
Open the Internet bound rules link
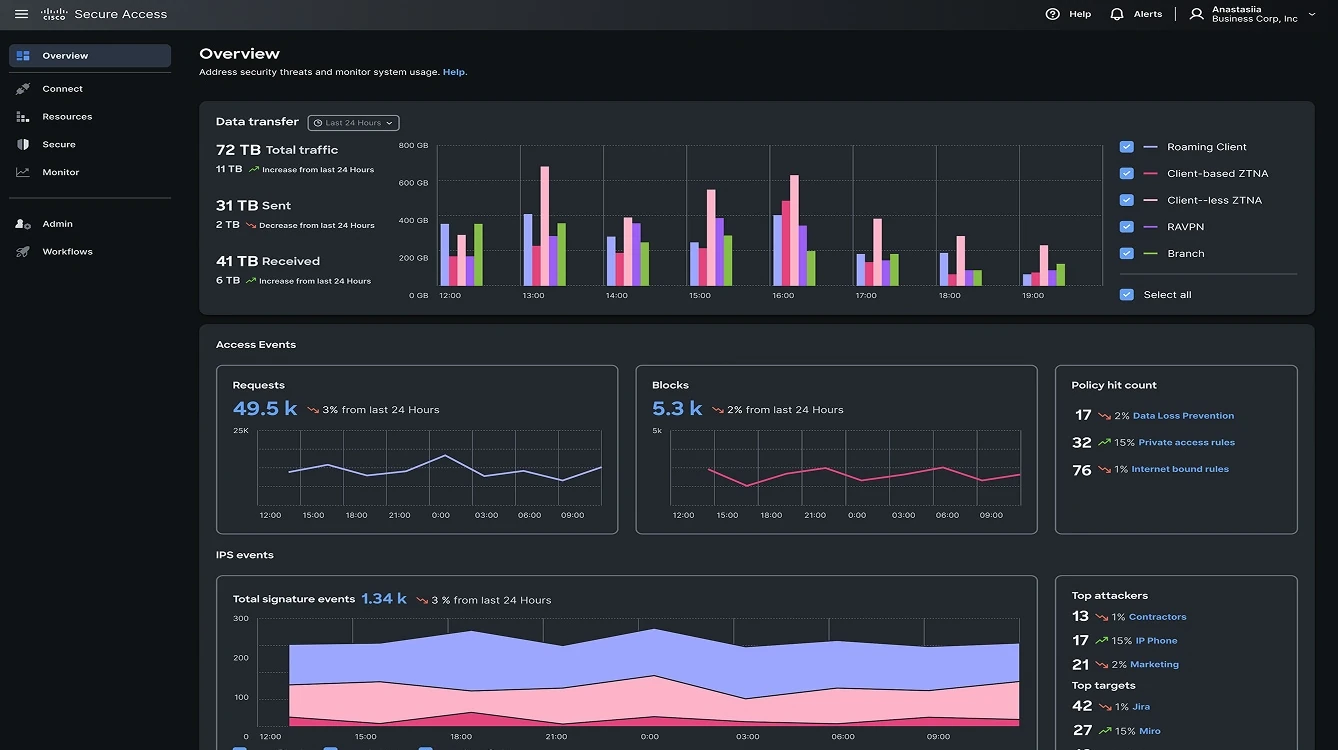1180,469
